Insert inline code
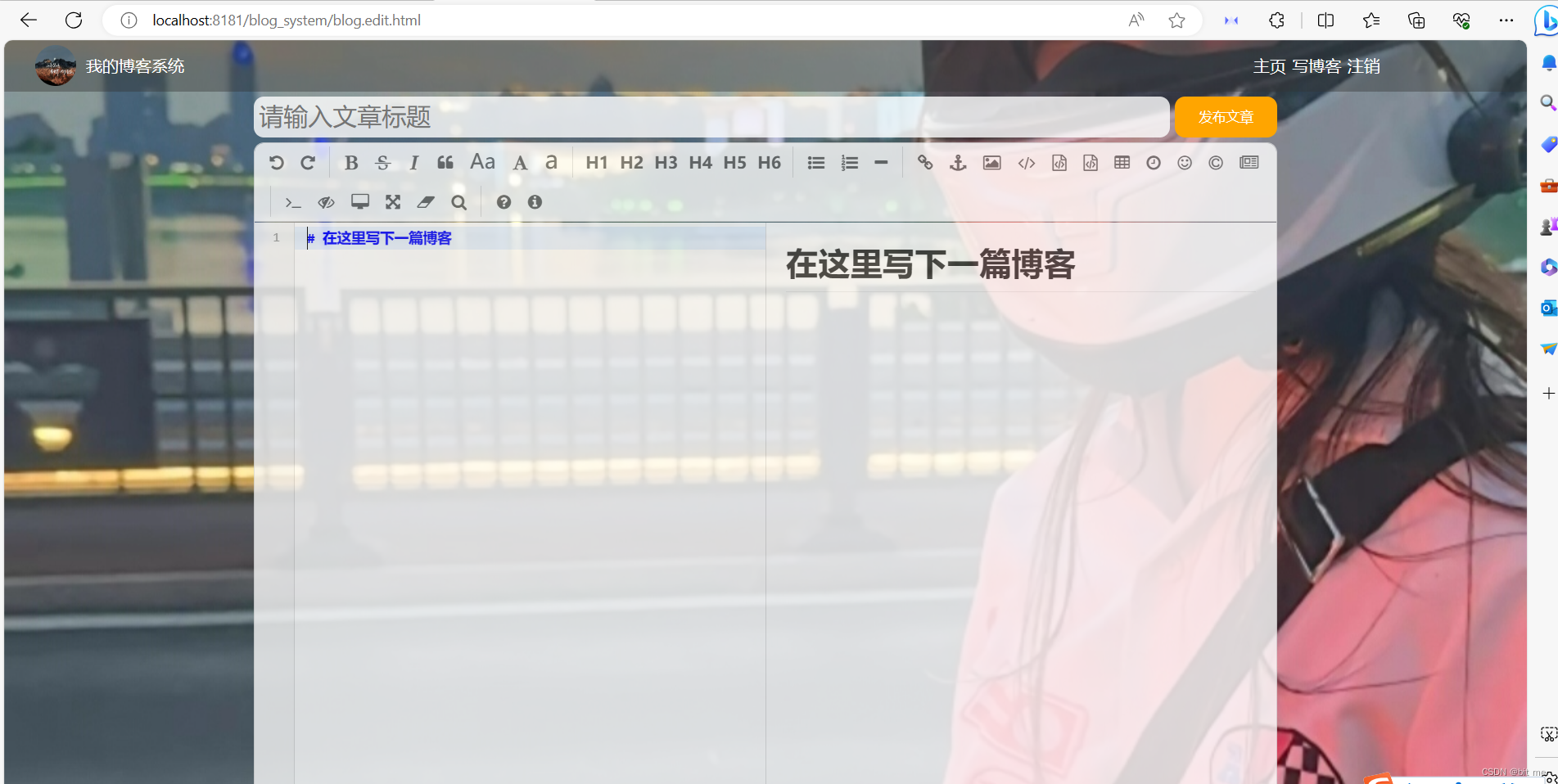The width and height of the screenshot is (1558, 784). click(x=1027, y=163)
